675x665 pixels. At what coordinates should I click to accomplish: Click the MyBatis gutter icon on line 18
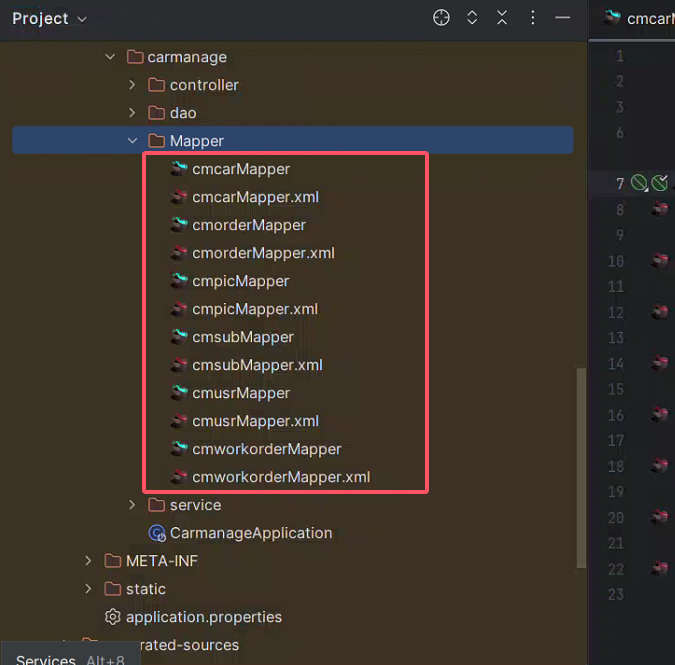660,465
